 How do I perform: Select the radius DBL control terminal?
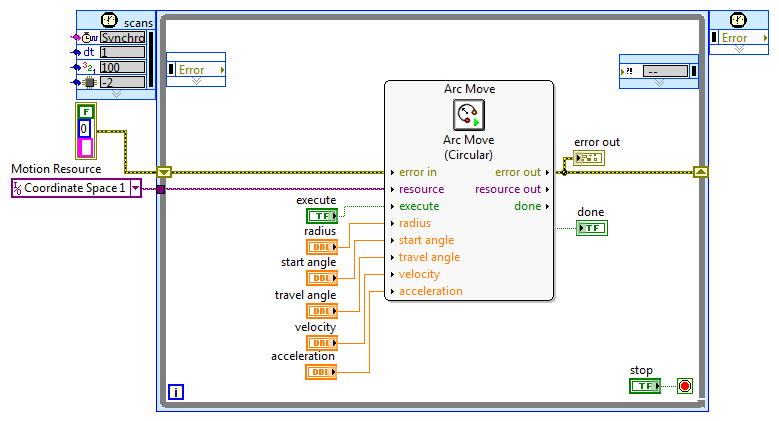click(321, 245)
